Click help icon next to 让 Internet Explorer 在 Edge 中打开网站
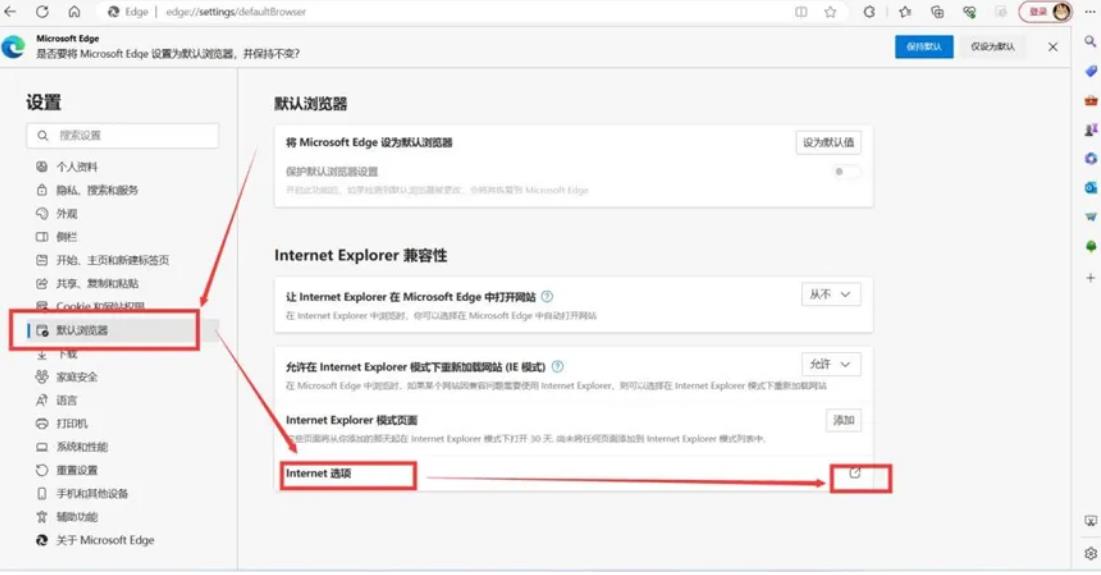The width and height of the screenshot is (1101, 575). [x=547, y=296]
